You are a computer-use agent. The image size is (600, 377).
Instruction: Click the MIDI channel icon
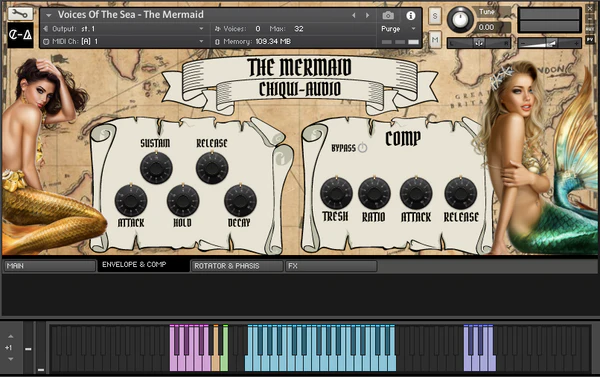(46, 42)
